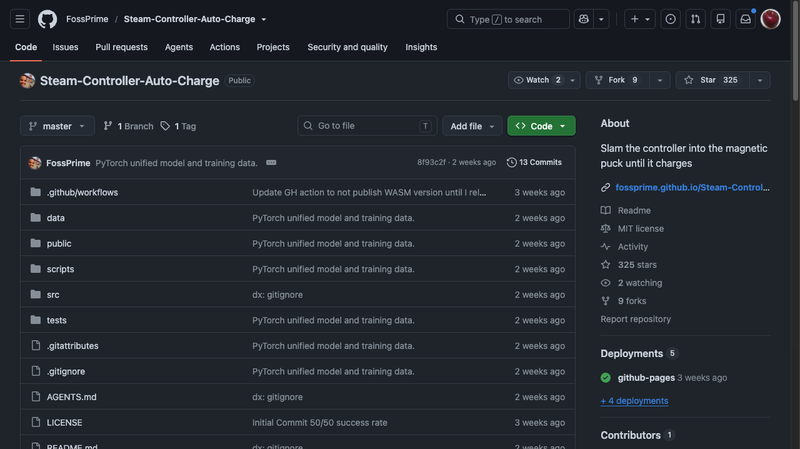Switch to Actions tab

tap(224, 47)
